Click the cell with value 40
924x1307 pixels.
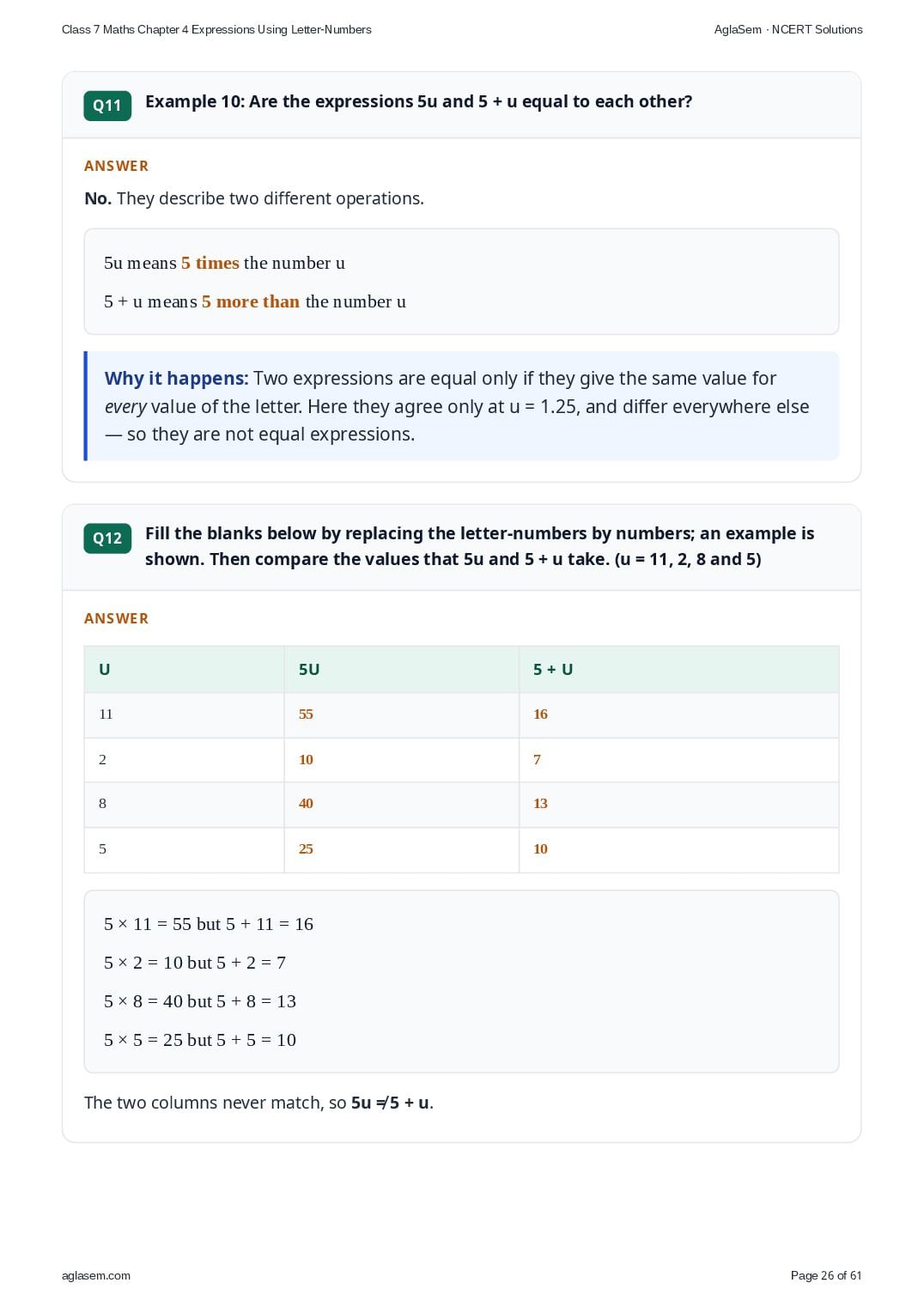click(x=402, y=805)
